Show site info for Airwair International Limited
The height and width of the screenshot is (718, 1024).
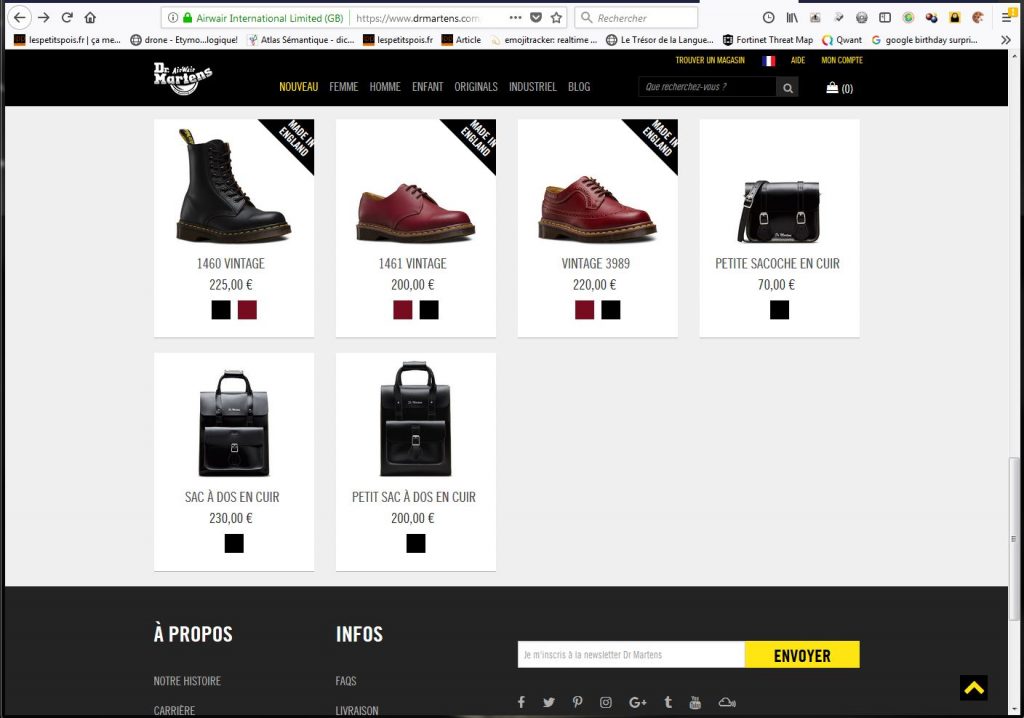(173, 18)
